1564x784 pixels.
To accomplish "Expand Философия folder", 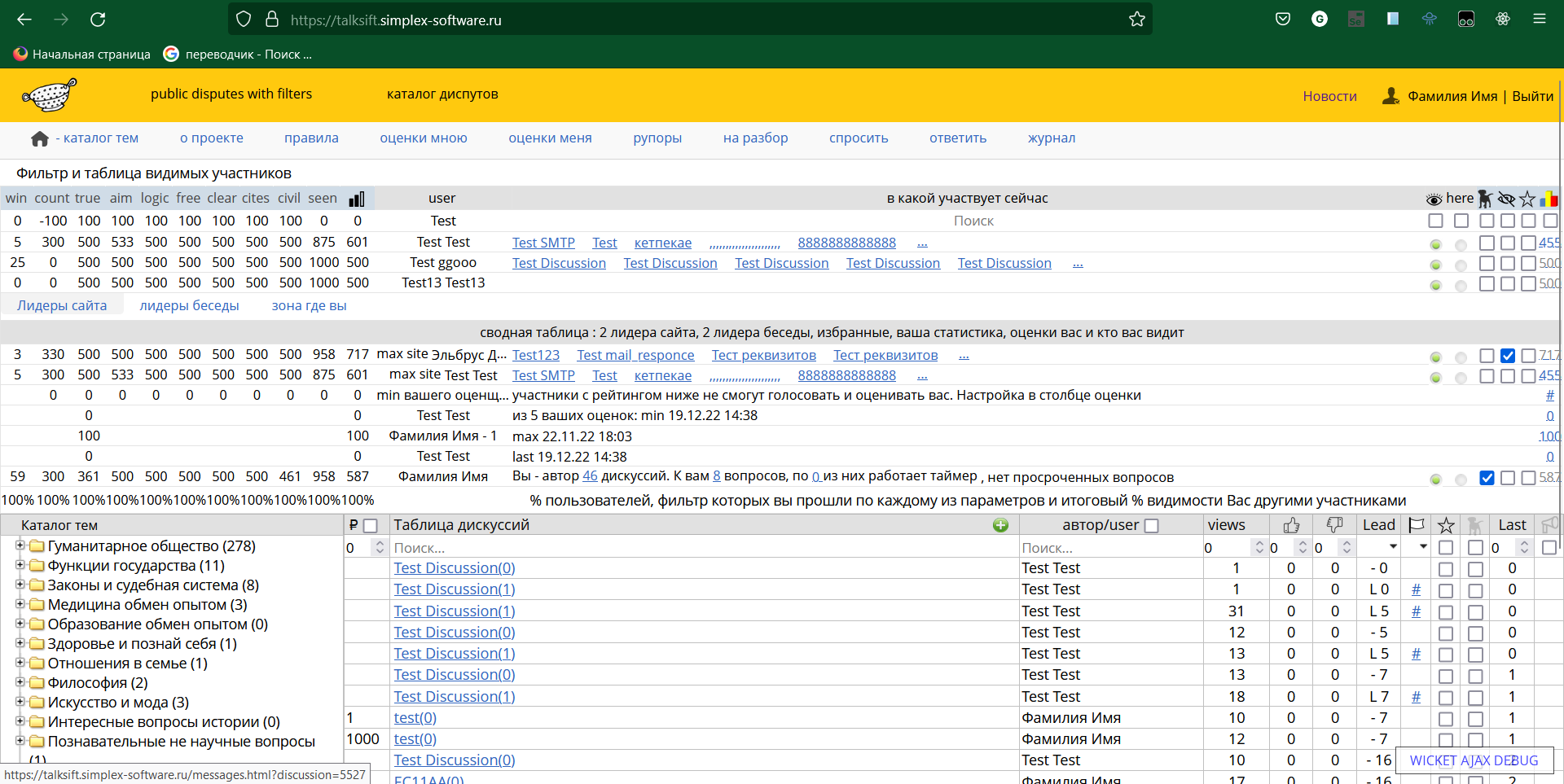I will tap(20, 681).
